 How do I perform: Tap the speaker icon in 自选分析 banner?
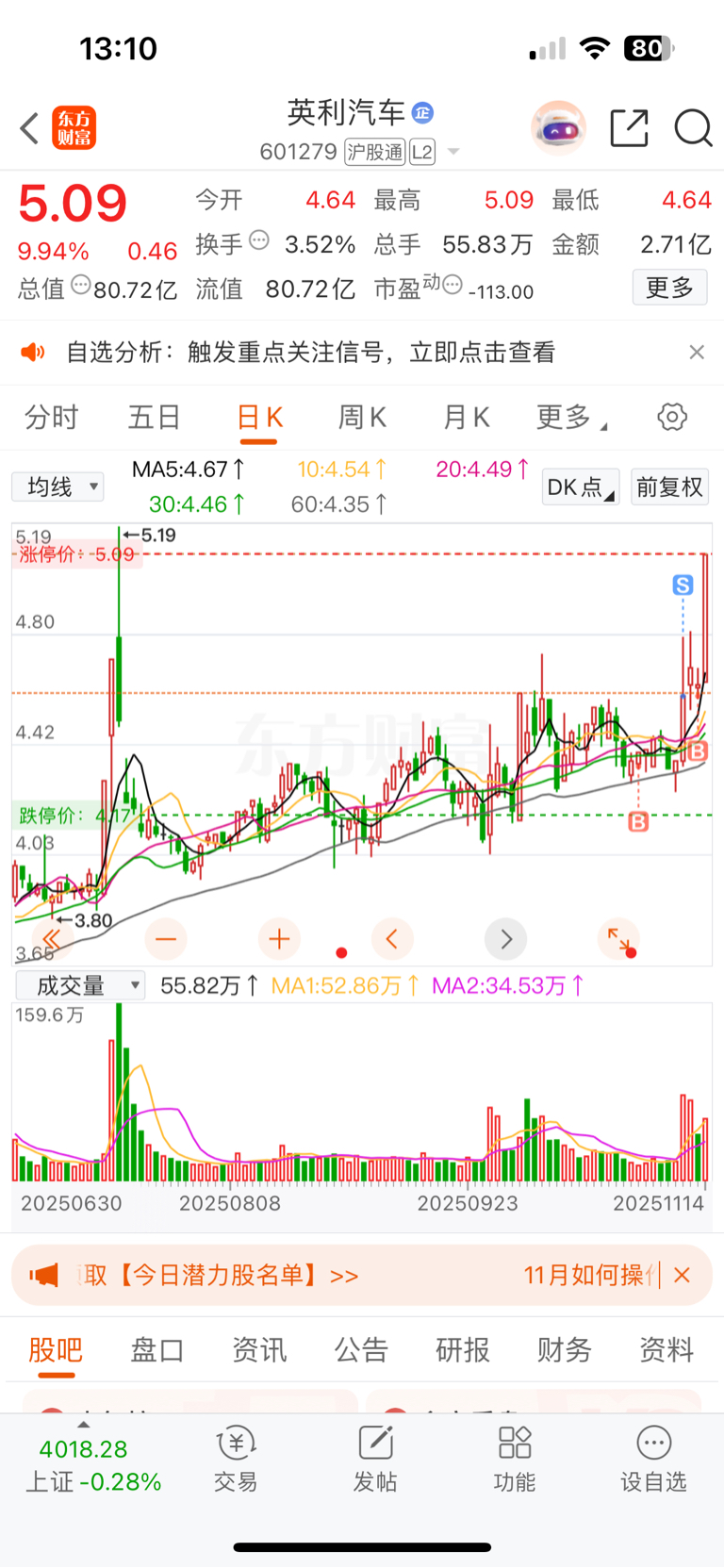(x=33, y=353)
